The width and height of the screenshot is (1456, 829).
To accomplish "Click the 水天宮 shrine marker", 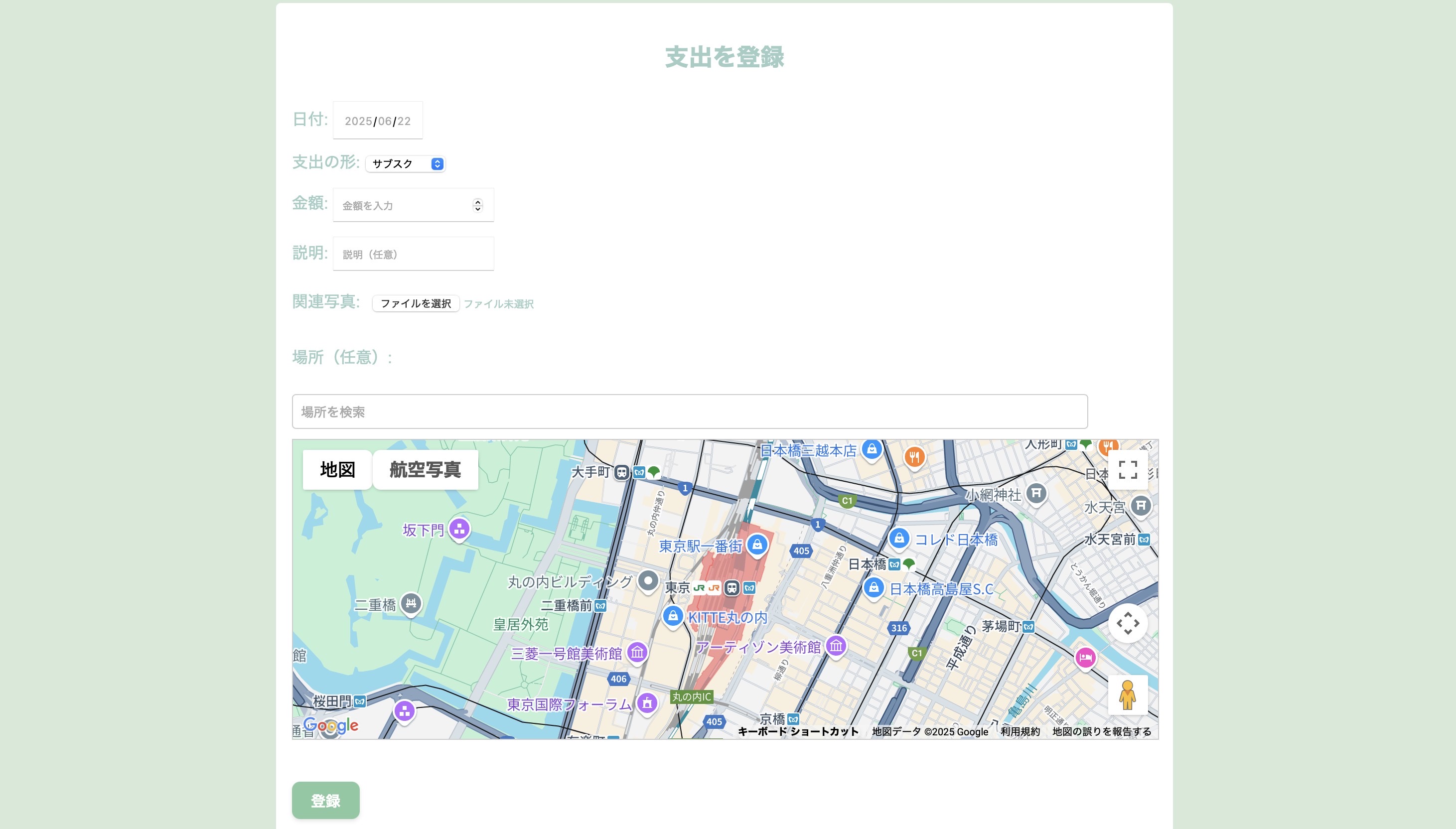I will 1141,506.
